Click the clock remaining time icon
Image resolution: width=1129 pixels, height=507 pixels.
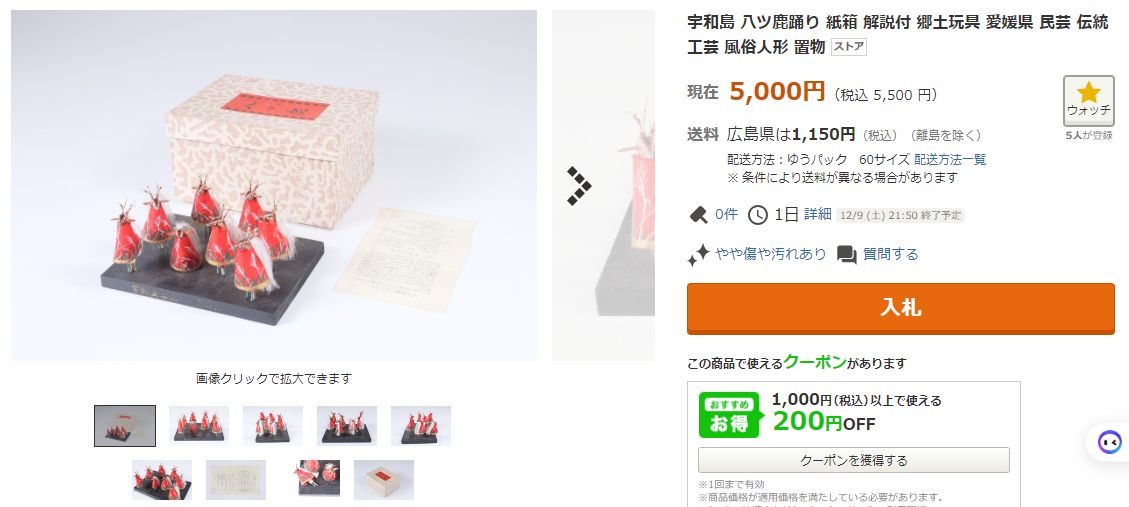coord(757,215)
